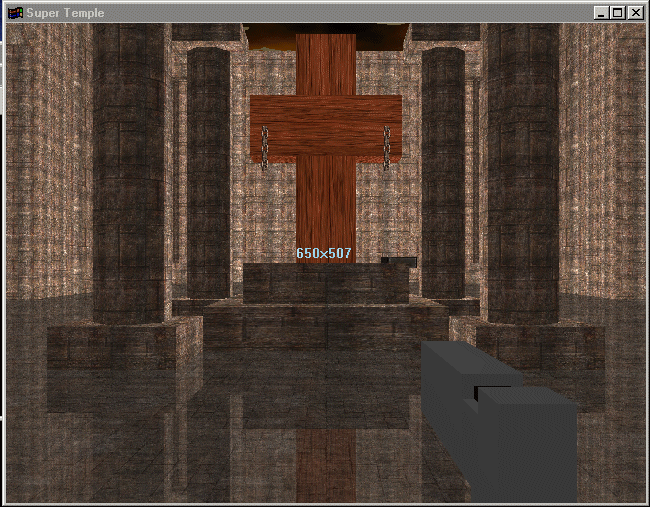Minimize the Super Temple window

600,13
